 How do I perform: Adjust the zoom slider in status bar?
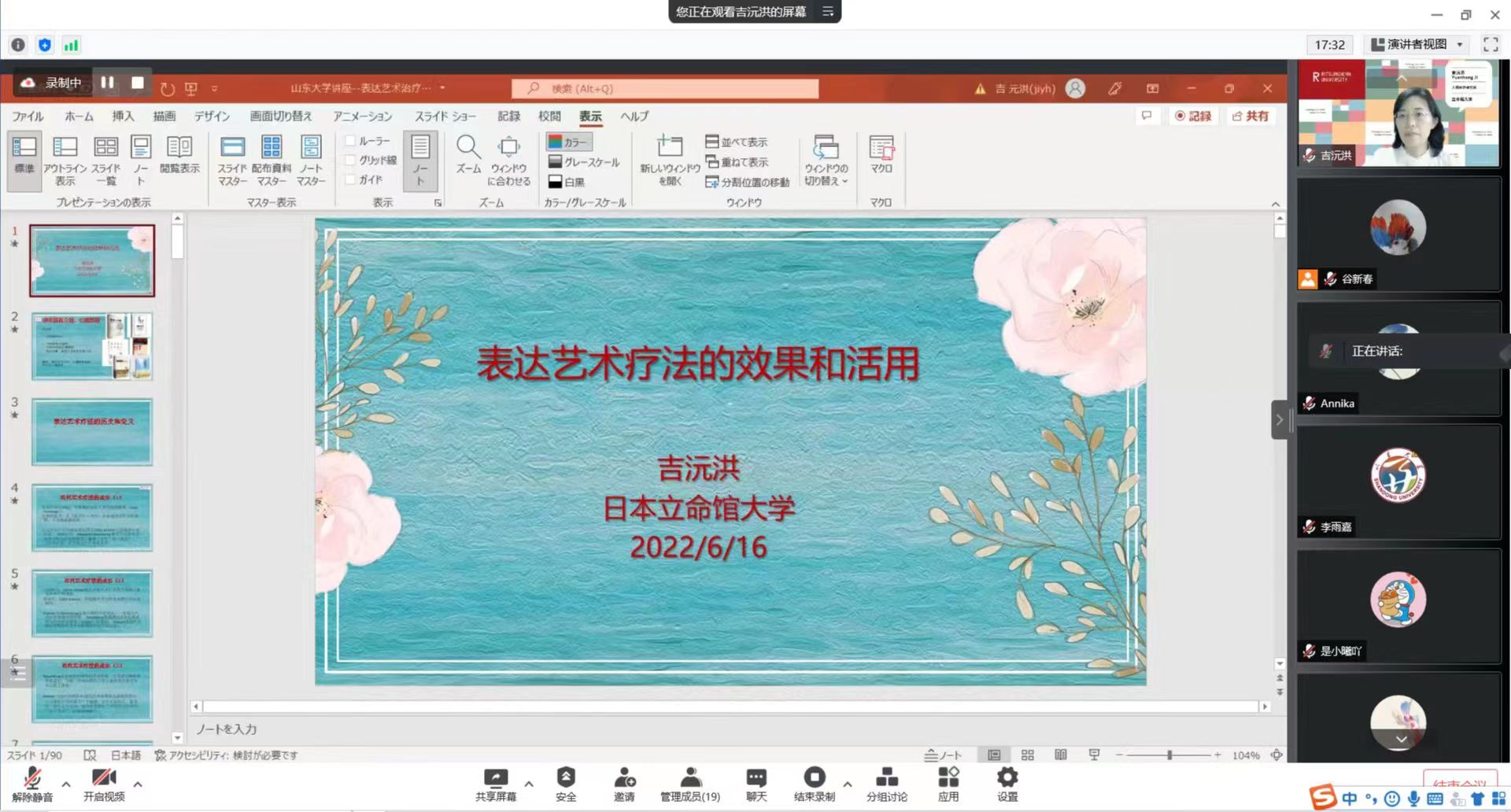(1169, 755)
